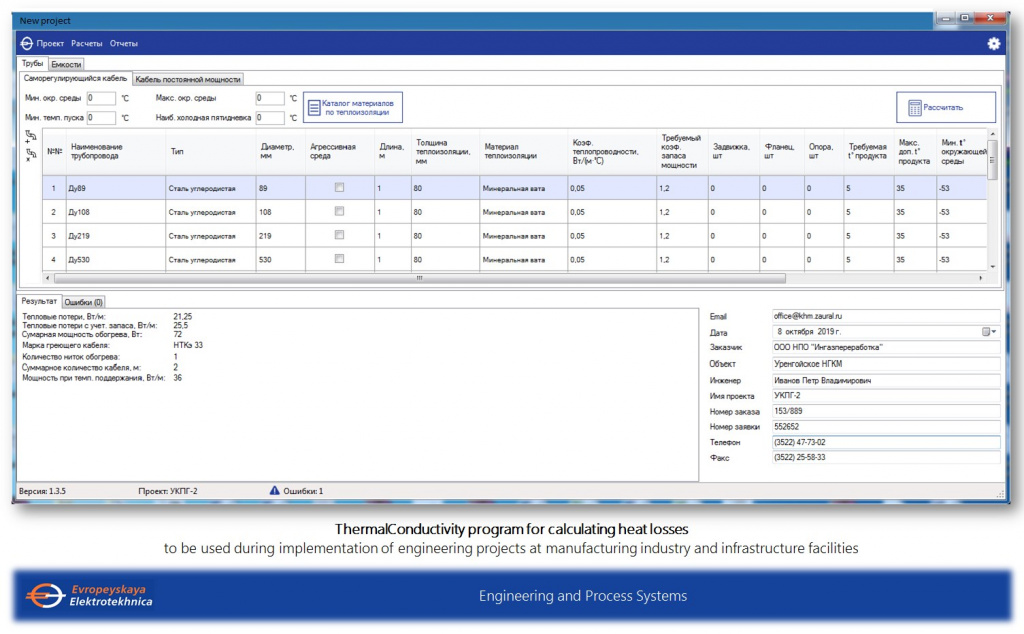Open the calendar picker in Дата field
Image resolution: width=1024 pixels, height=634 pixels.
coord(989,332)
